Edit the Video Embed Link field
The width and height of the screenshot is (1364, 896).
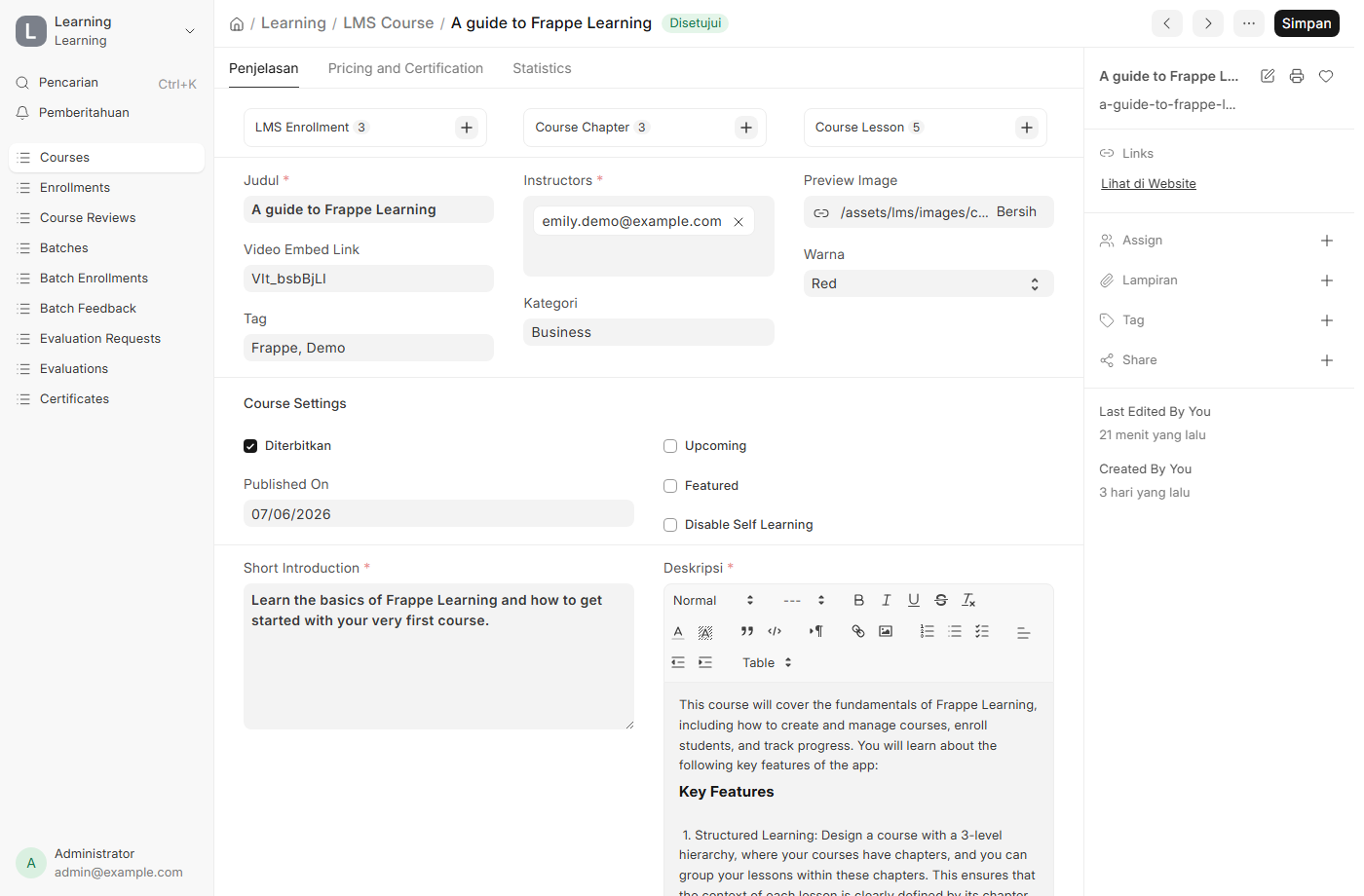[x=368, y=279]
